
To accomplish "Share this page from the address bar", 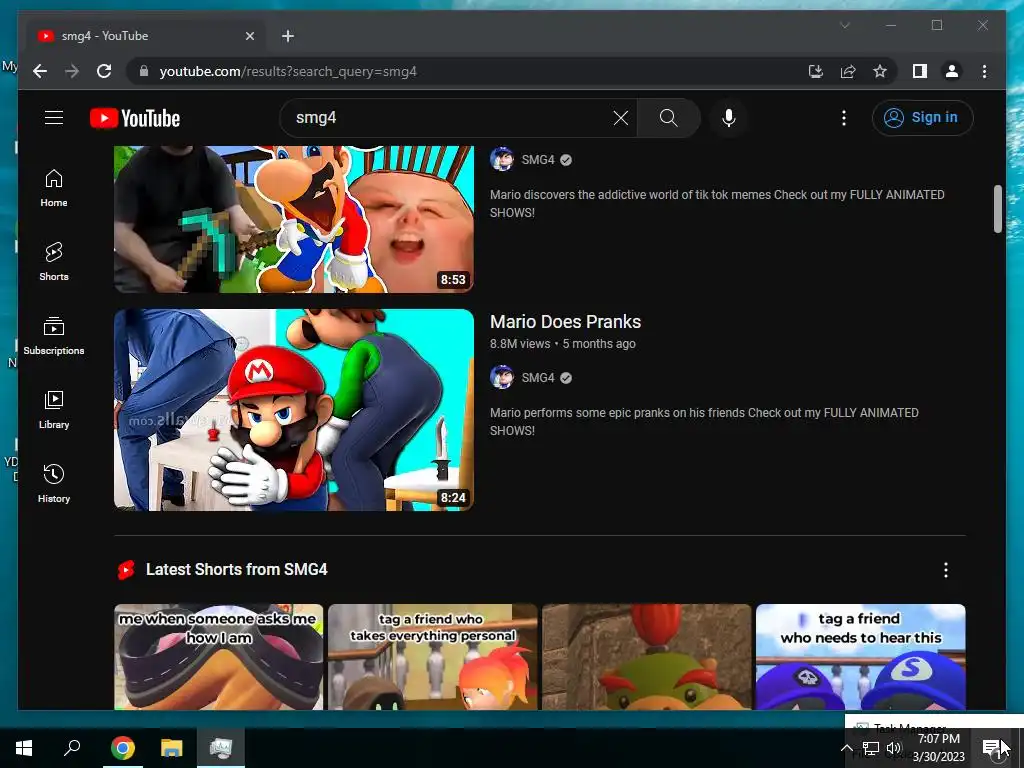I will pyautogui.click(x=848, y=71).
